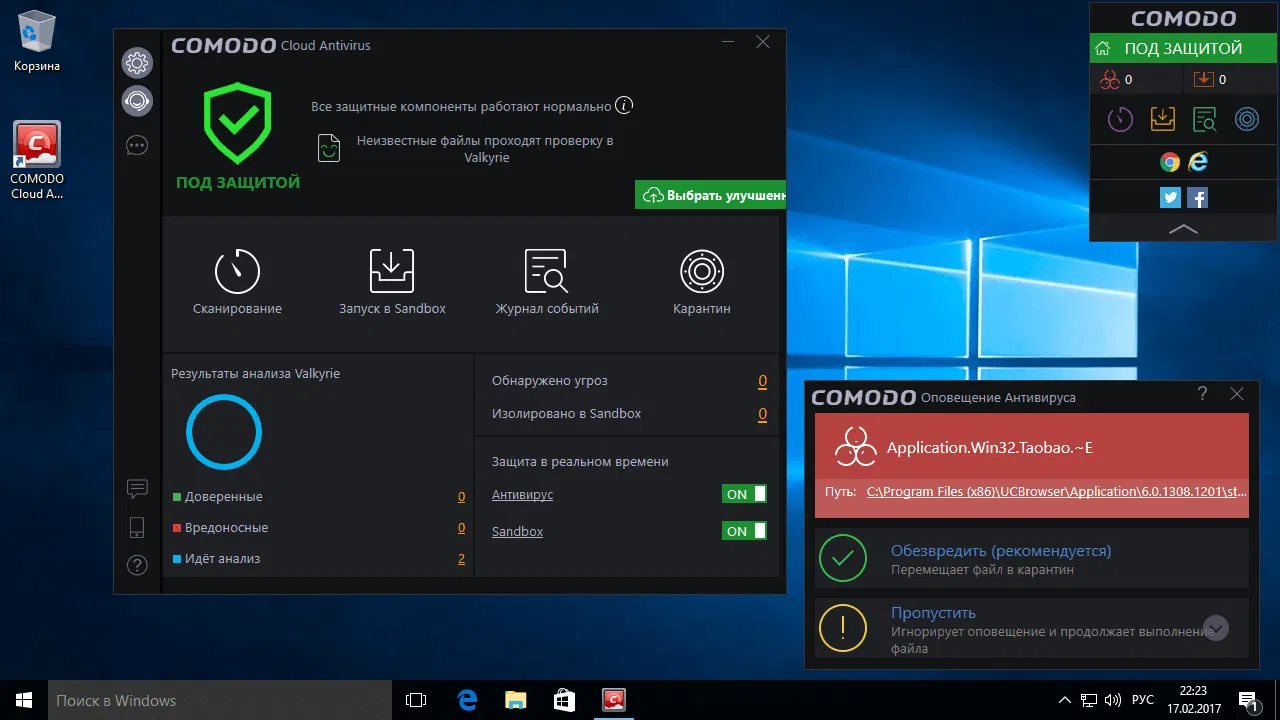Click the smiling file Valkyrie icon
The height and width of the screenshot is (720, 1280).
coord(329,148)
